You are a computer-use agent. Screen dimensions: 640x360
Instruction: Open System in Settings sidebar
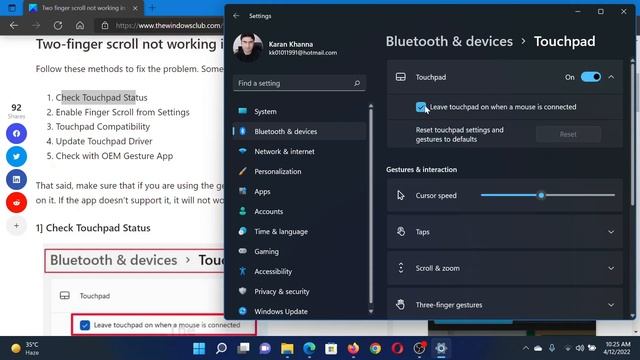point(299,111)
